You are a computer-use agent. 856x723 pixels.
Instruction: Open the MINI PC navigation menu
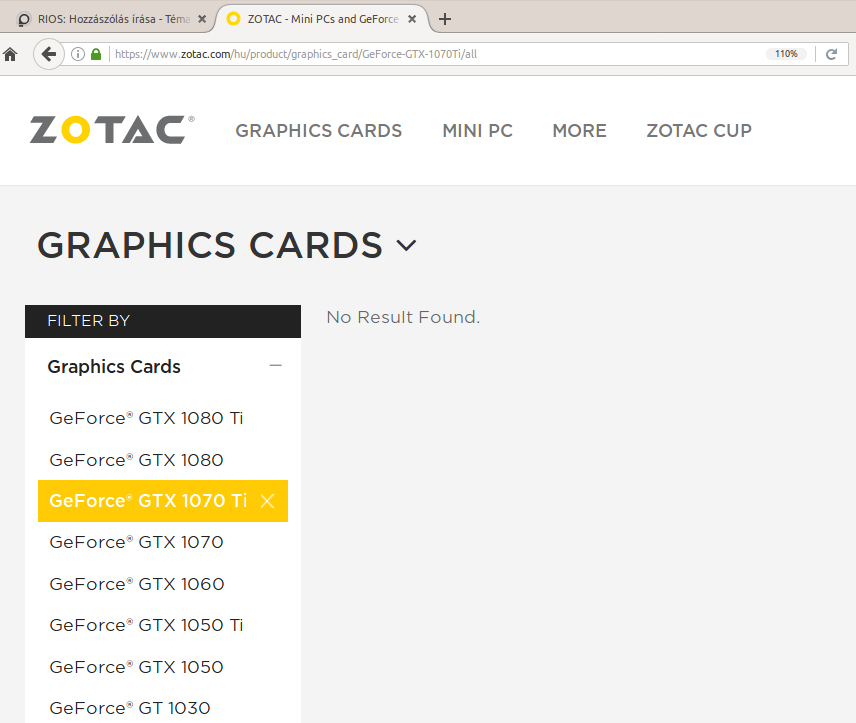[x=477, y=131]
